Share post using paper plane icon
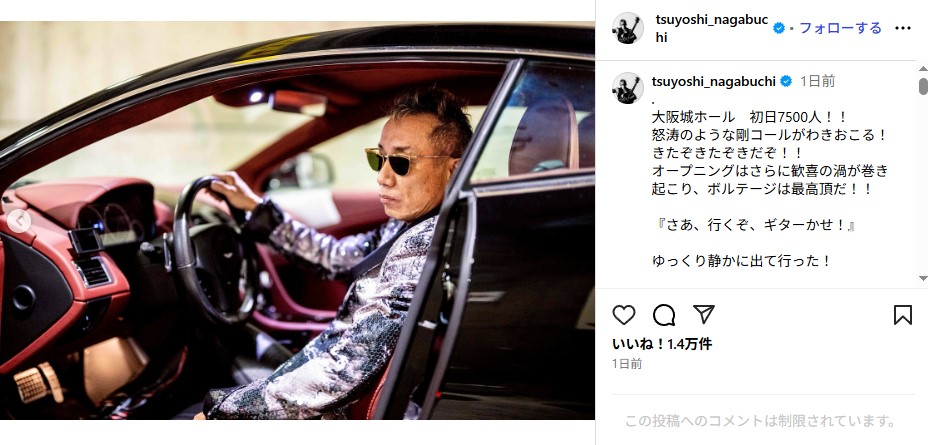Image resolution: width=928 pixels, height=445 pixels. (704, 314)
